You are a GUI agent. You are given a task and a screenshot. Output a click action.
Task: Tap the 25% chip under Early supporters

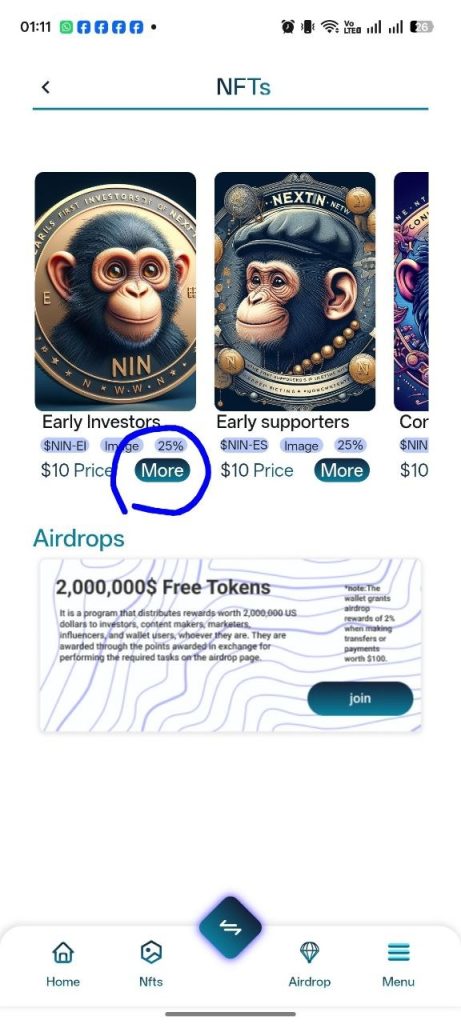click(350, 445)
